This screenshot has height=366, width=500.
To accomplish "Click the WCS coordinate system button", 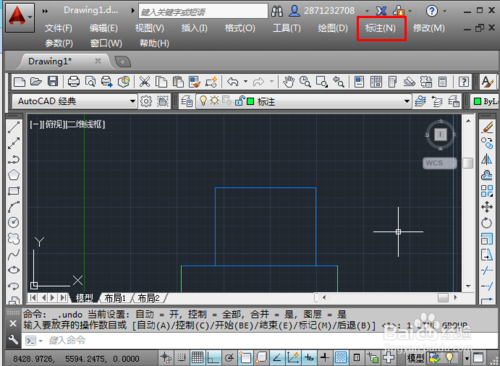I will point(440,163).
